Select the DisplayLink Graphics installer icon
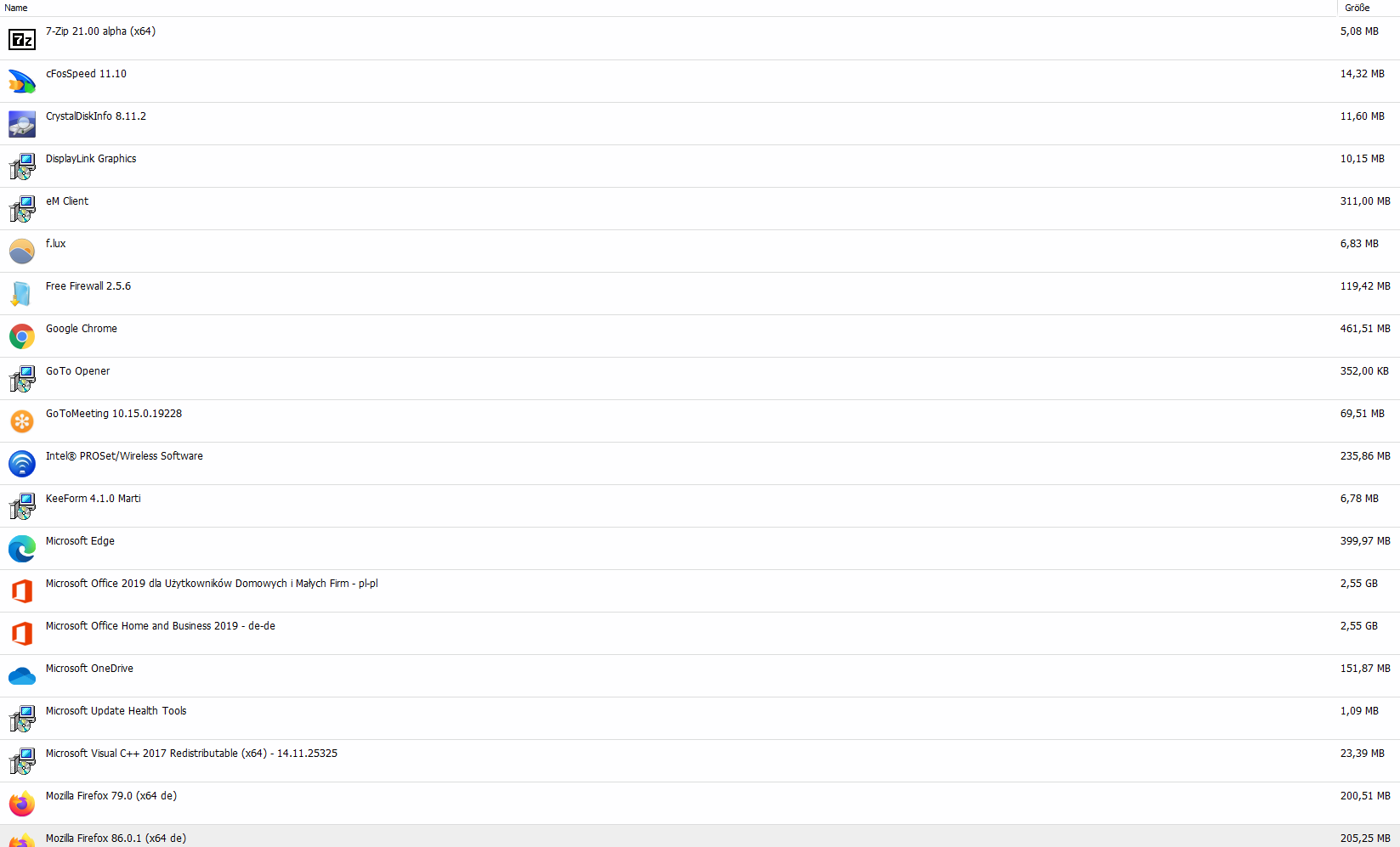This screenshot has width=1400, height=847. (22, 167)
